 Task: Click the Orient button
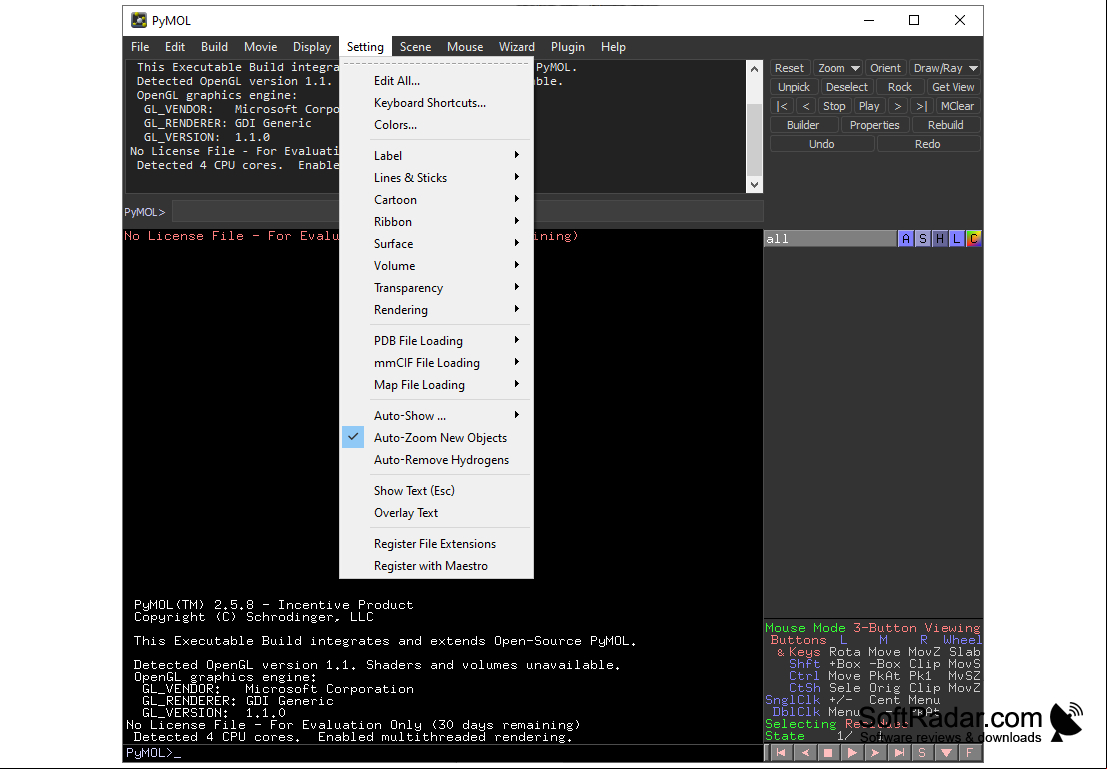tap(885, 68)
